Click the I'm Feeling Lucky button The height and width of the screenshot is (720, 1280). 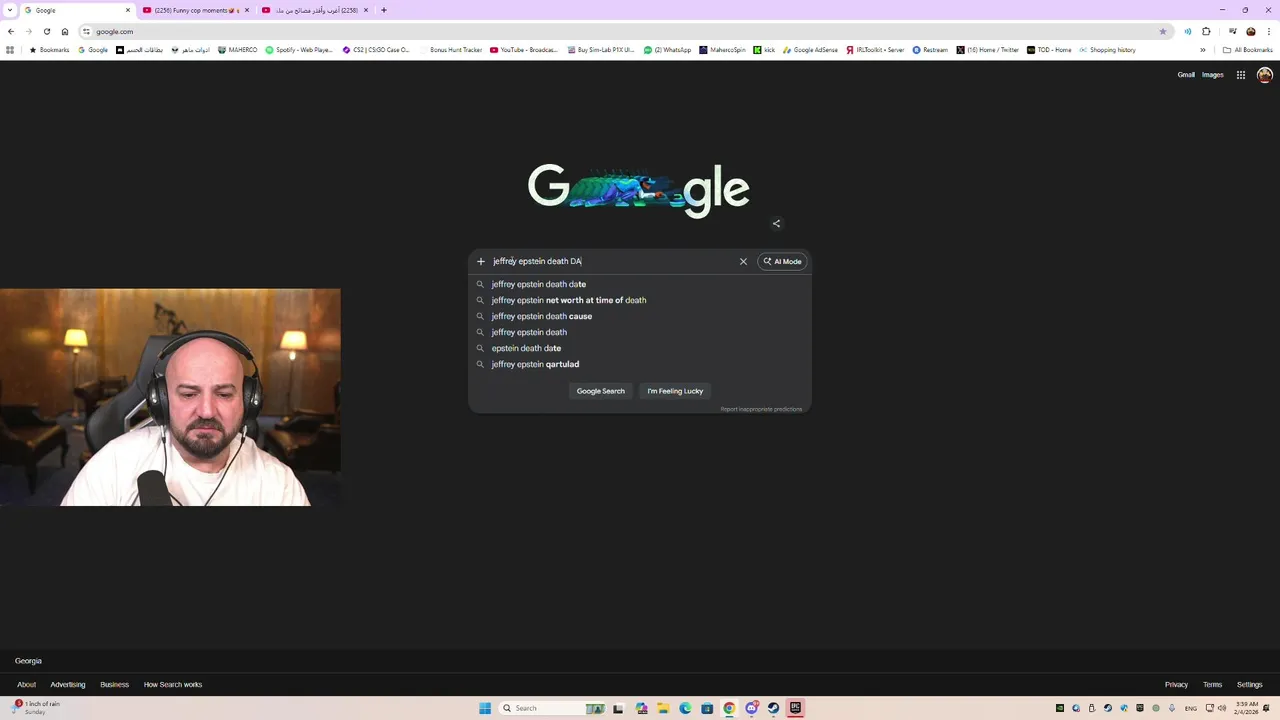point(675,391)
